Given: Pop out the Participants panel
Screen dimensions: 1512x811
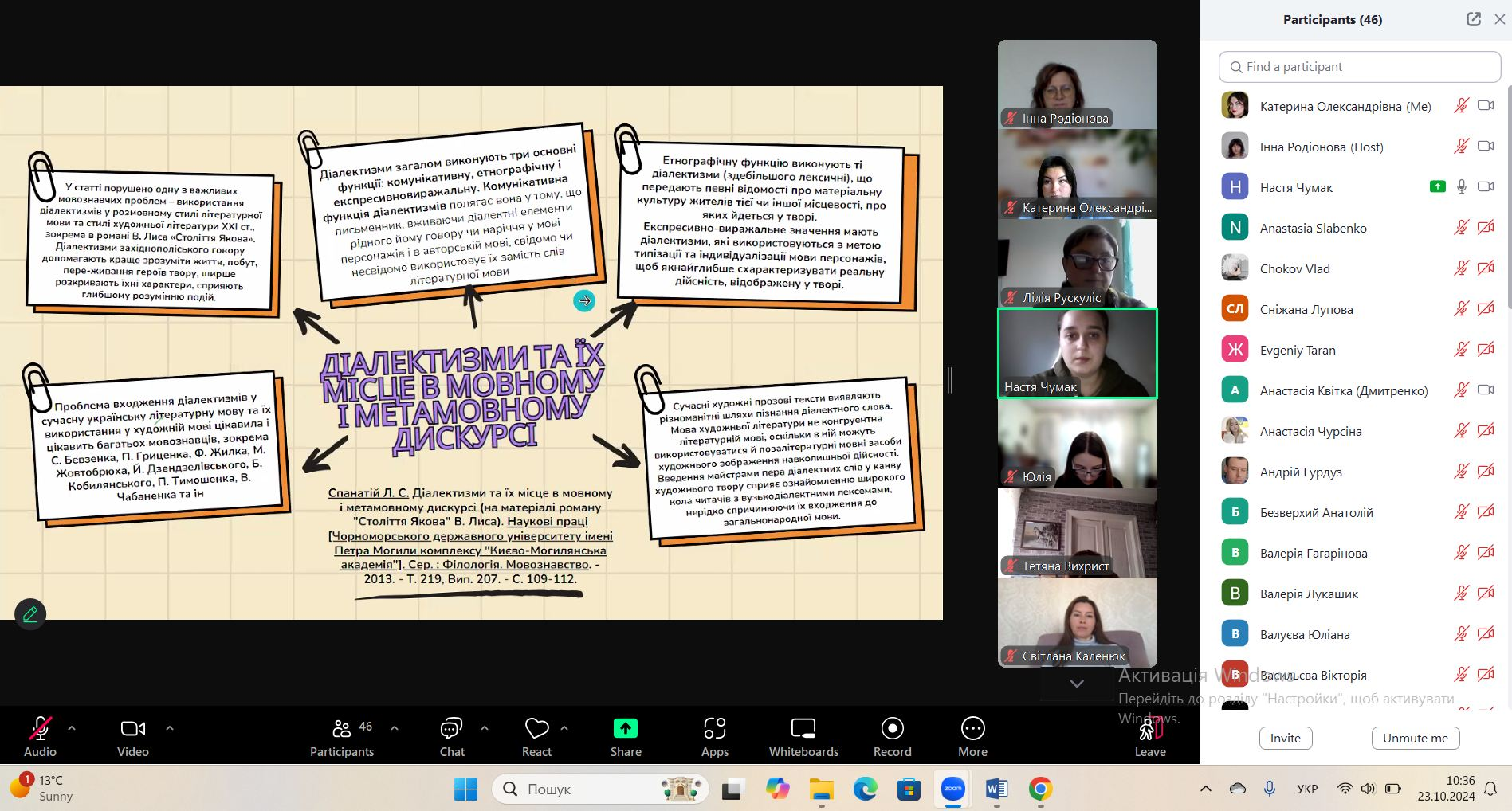Looking at the screenshot, I should pyautogui.click(x=1473, y=19).
